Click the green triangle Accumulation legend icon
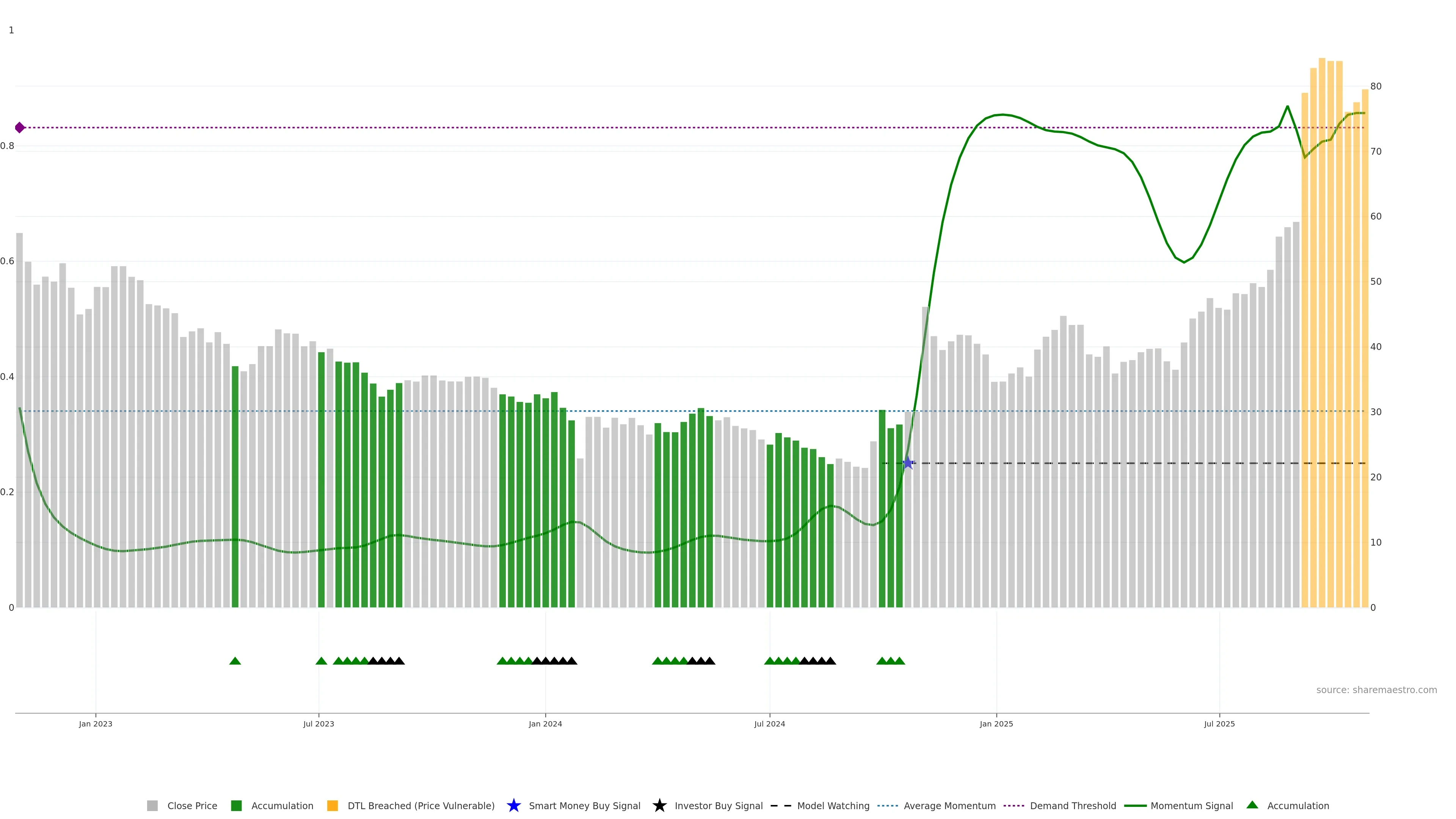This screenshot has width=1456, height=819. click(x=1252, y=805)
